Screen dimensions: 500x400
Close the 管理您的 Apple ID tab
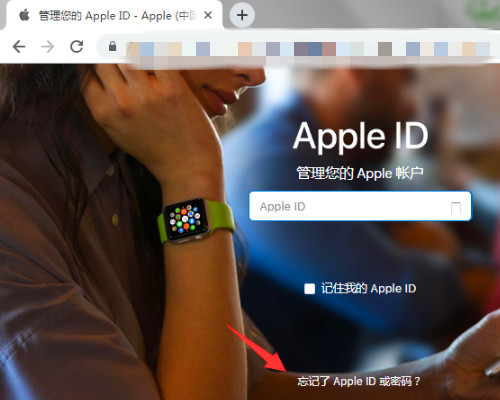point(208,15)
